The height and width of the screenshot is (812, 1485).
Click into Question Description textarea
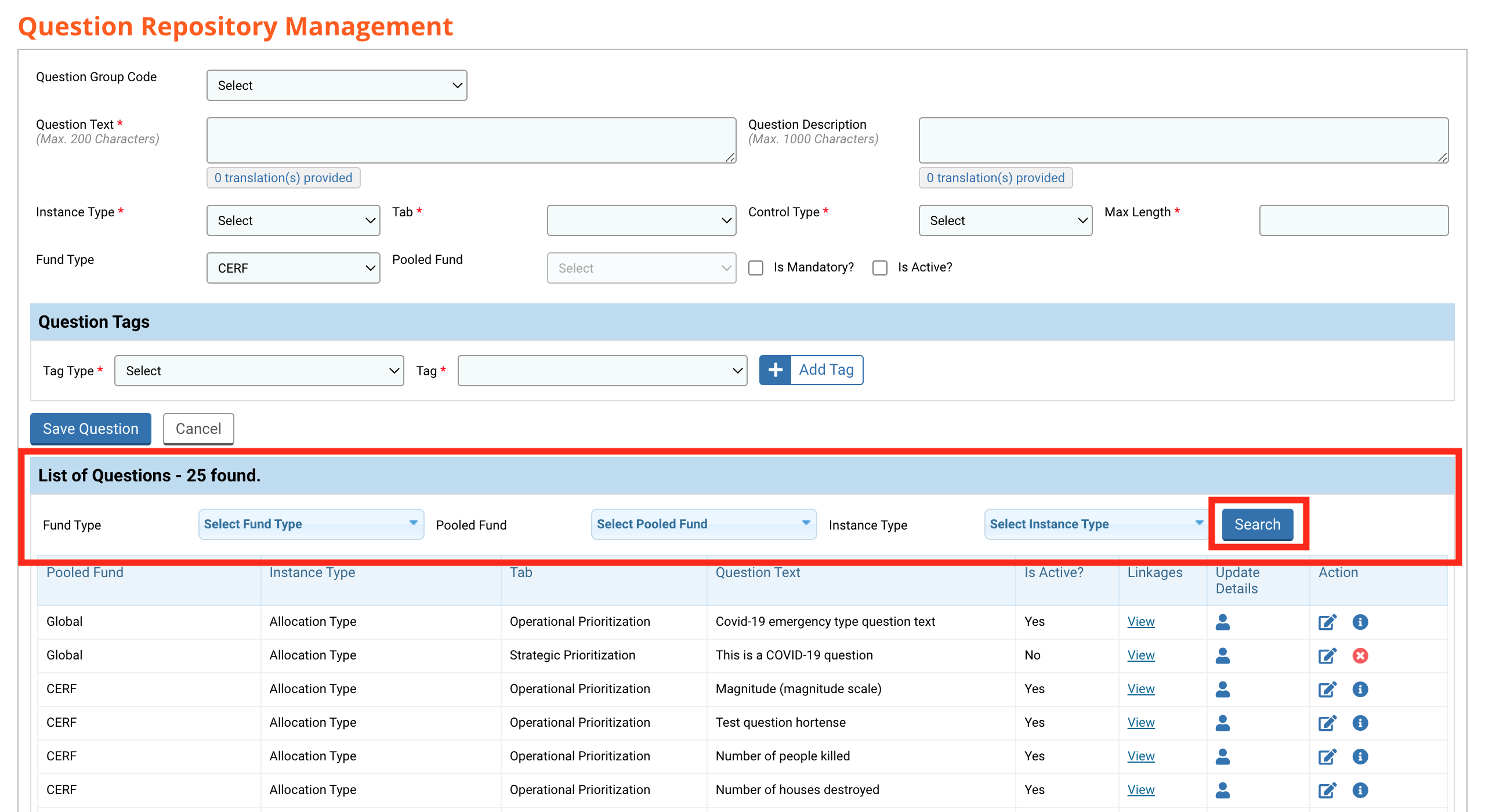point(1184,140)
